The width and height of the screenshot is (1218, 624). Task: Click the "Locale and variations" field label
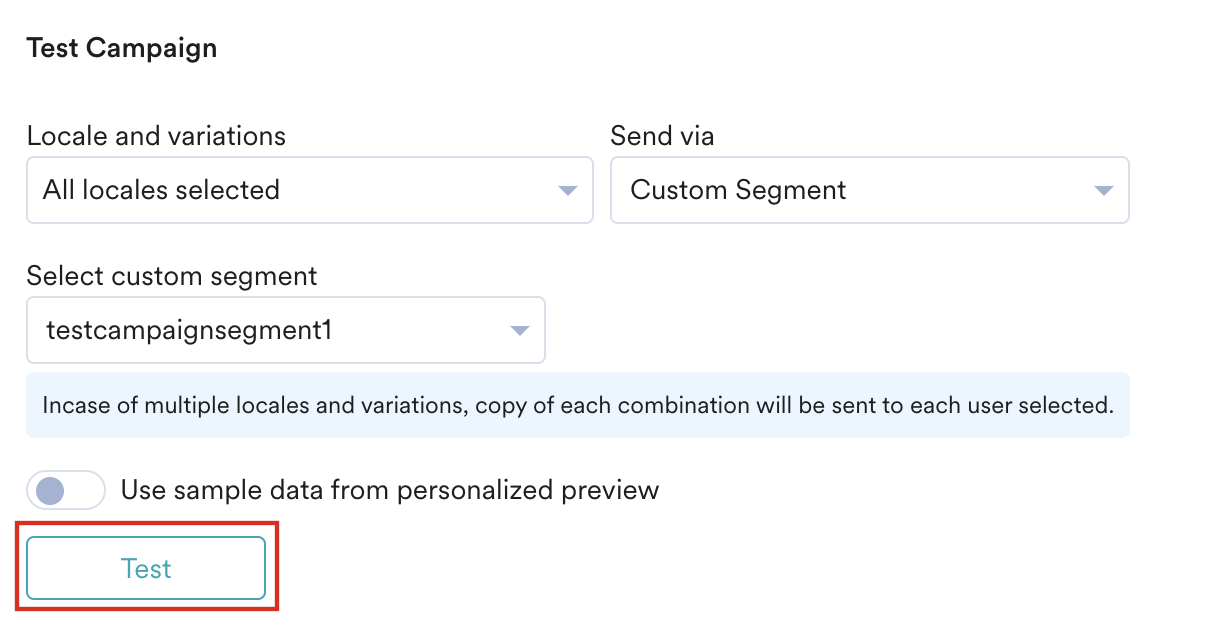156,136
